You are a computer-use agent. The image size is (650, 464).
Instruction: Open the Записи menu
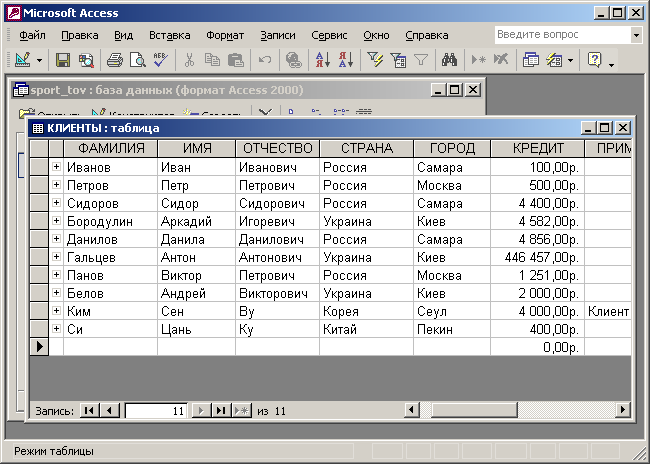point(278,36)
